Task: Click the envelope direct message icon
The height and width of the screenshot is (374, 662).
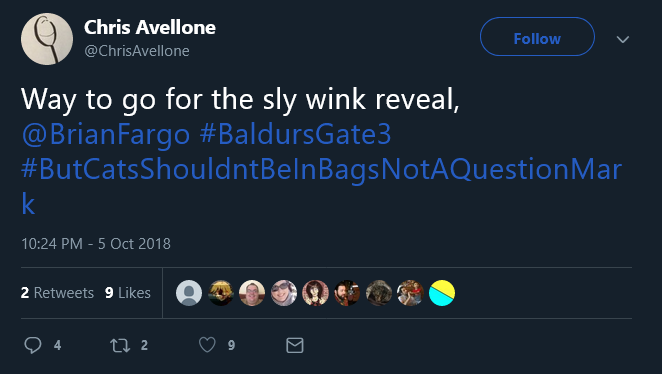Action: (295, 345)
